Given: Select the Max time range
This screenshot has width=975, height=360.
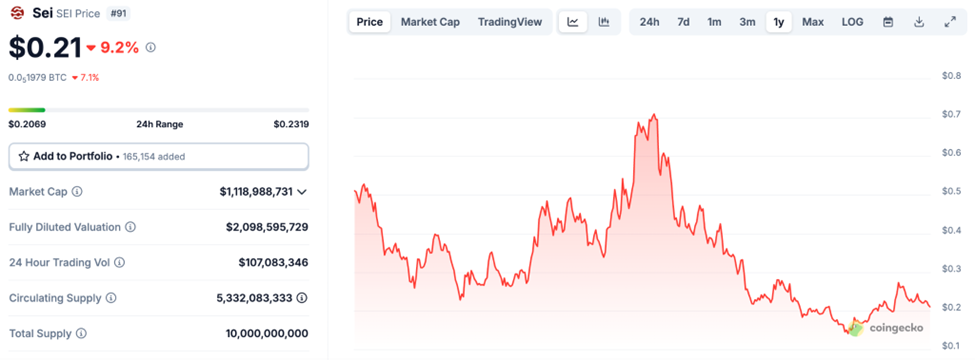Looking at the screenshot, I should [813, 22].
